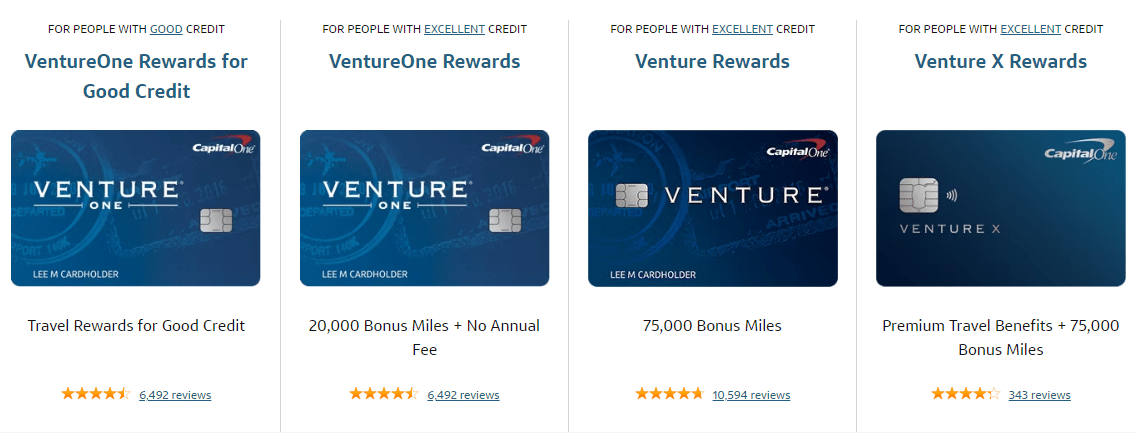The width and height of the screenshot is (1137, 433).
Task: Click the star rating beside 10,594 reviews
Action: click(x=669, y=394)
